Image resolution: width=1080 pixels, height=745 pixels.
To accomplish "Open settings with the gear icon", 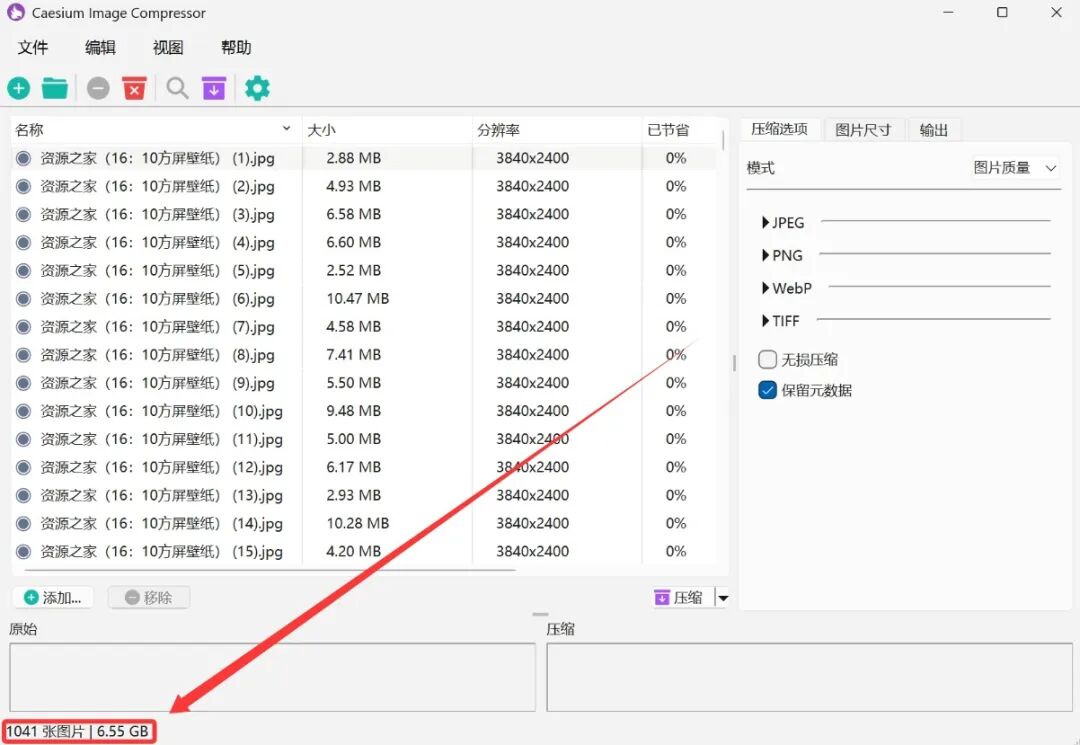I will click(x=257, y=88).
